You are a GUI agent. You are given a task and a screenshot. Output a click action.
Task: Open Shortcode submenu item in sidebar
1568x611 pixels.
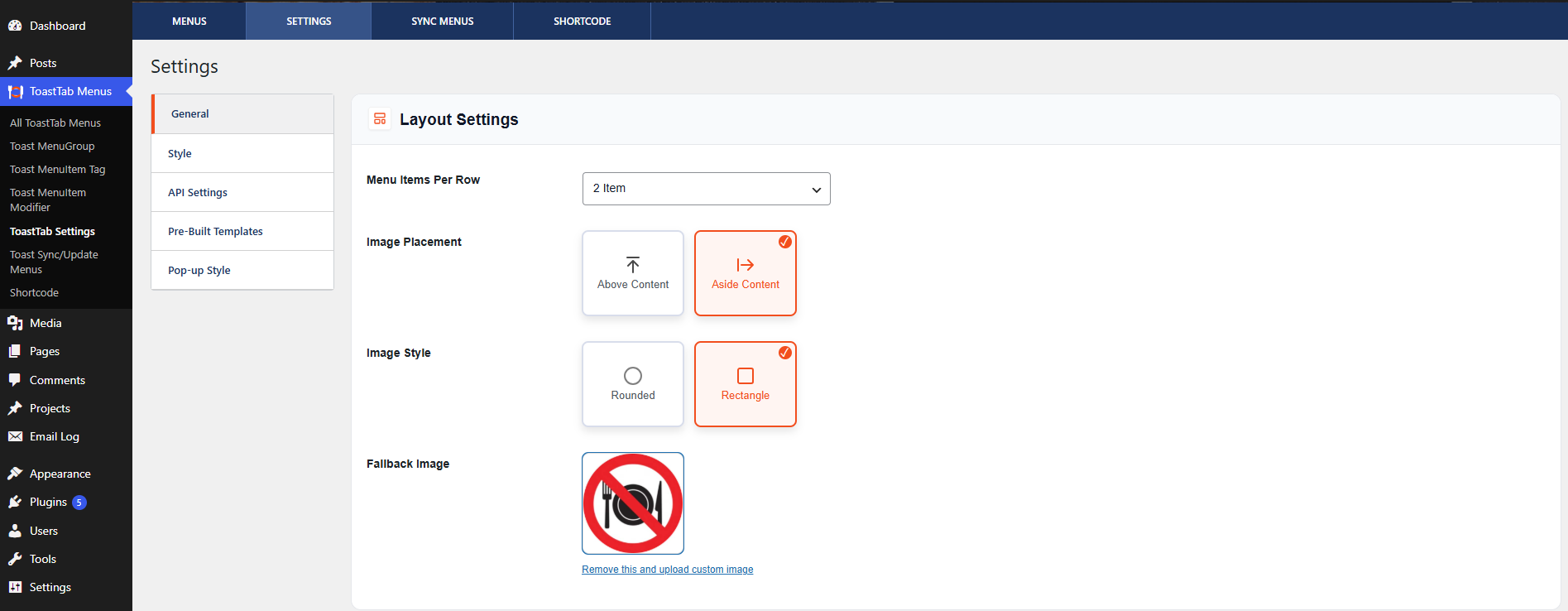(34, 292)
